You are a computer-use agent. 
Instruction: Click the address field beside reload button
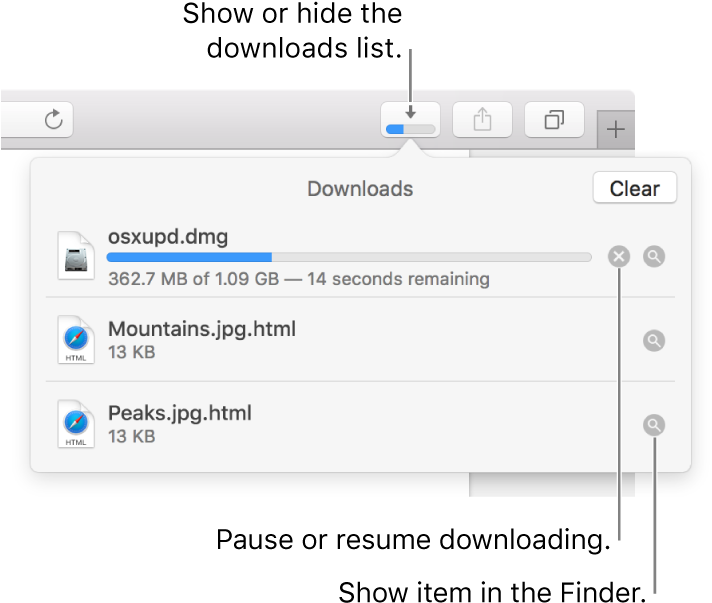[x=36, y=119]
